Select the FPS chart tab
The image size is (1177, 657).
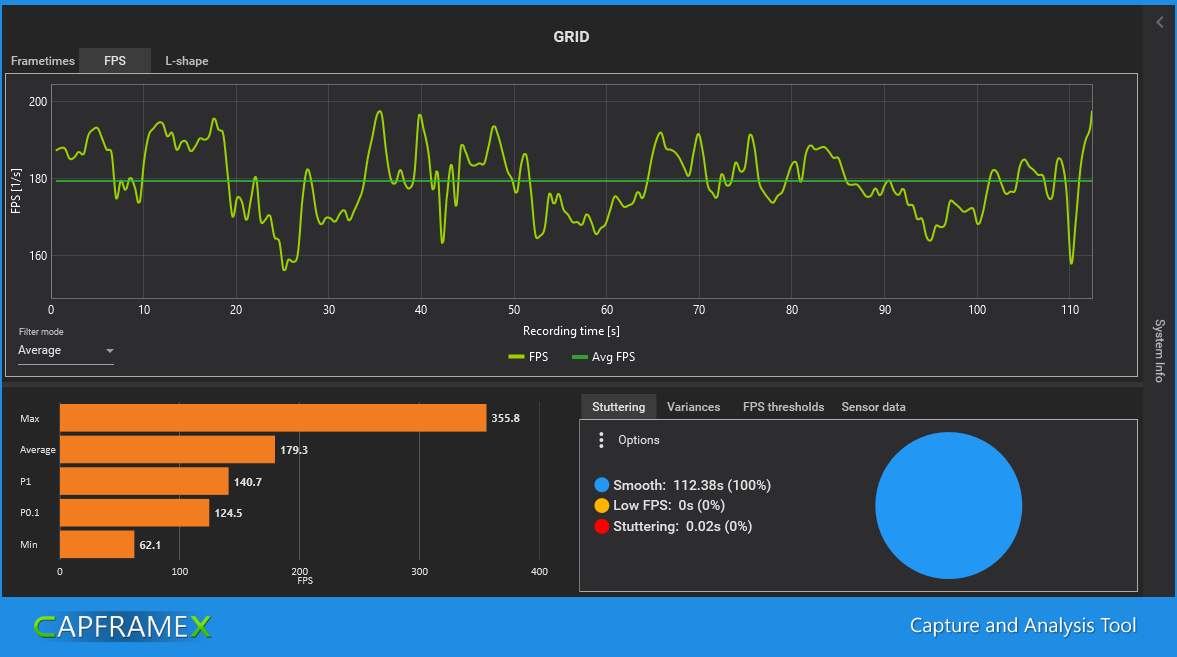point(115,61)
